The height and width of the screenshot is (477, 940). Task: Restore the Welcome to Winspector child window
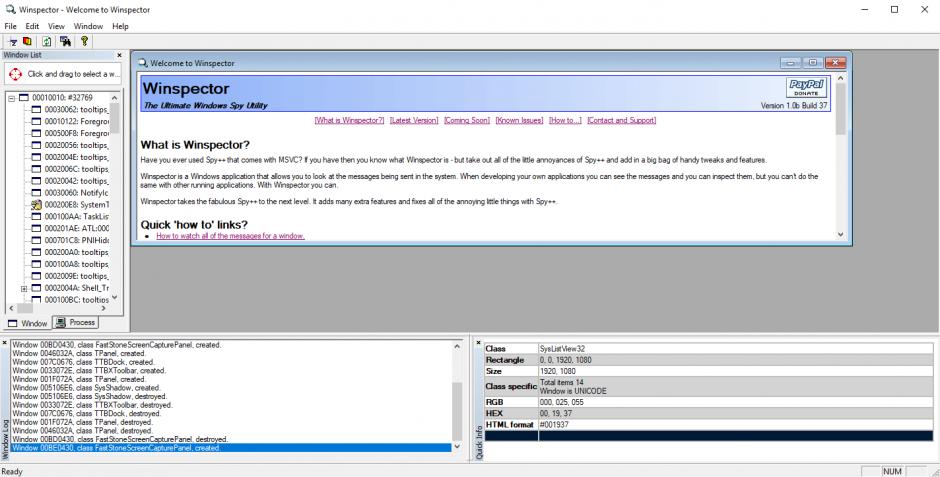coord(813,63)
